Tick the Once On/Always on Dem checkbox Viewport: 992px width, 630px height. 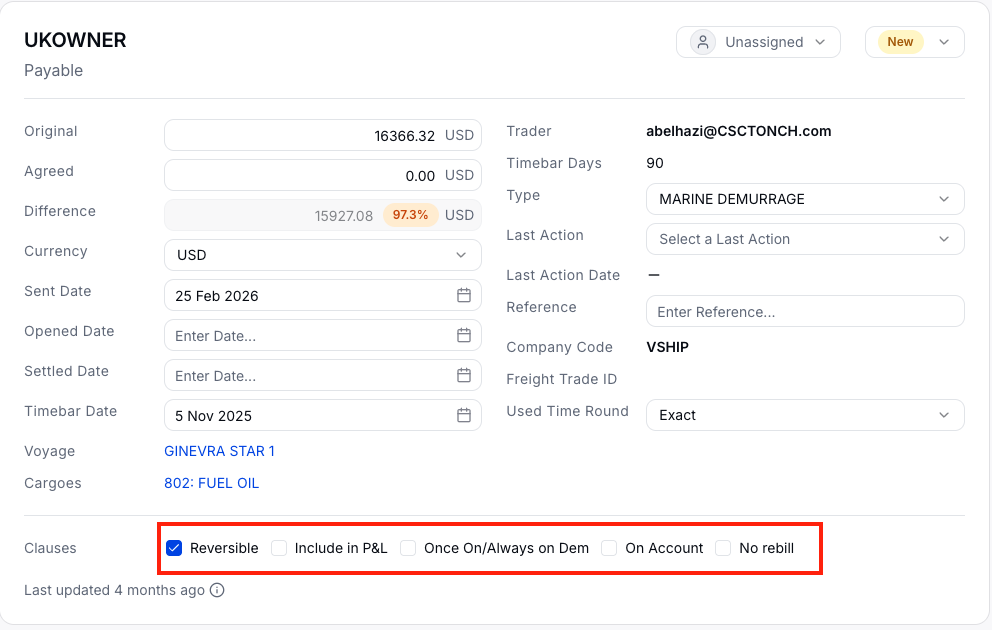[408, 548]
